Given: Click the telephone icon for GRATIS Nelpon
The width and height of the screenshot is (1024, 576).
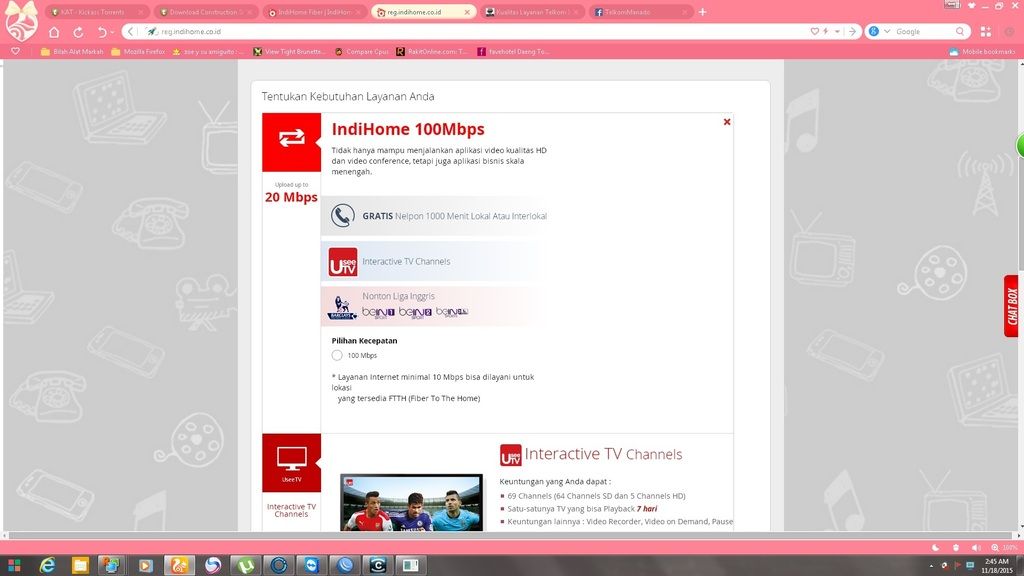Looking at the screenshot, I should pos(342,216).
